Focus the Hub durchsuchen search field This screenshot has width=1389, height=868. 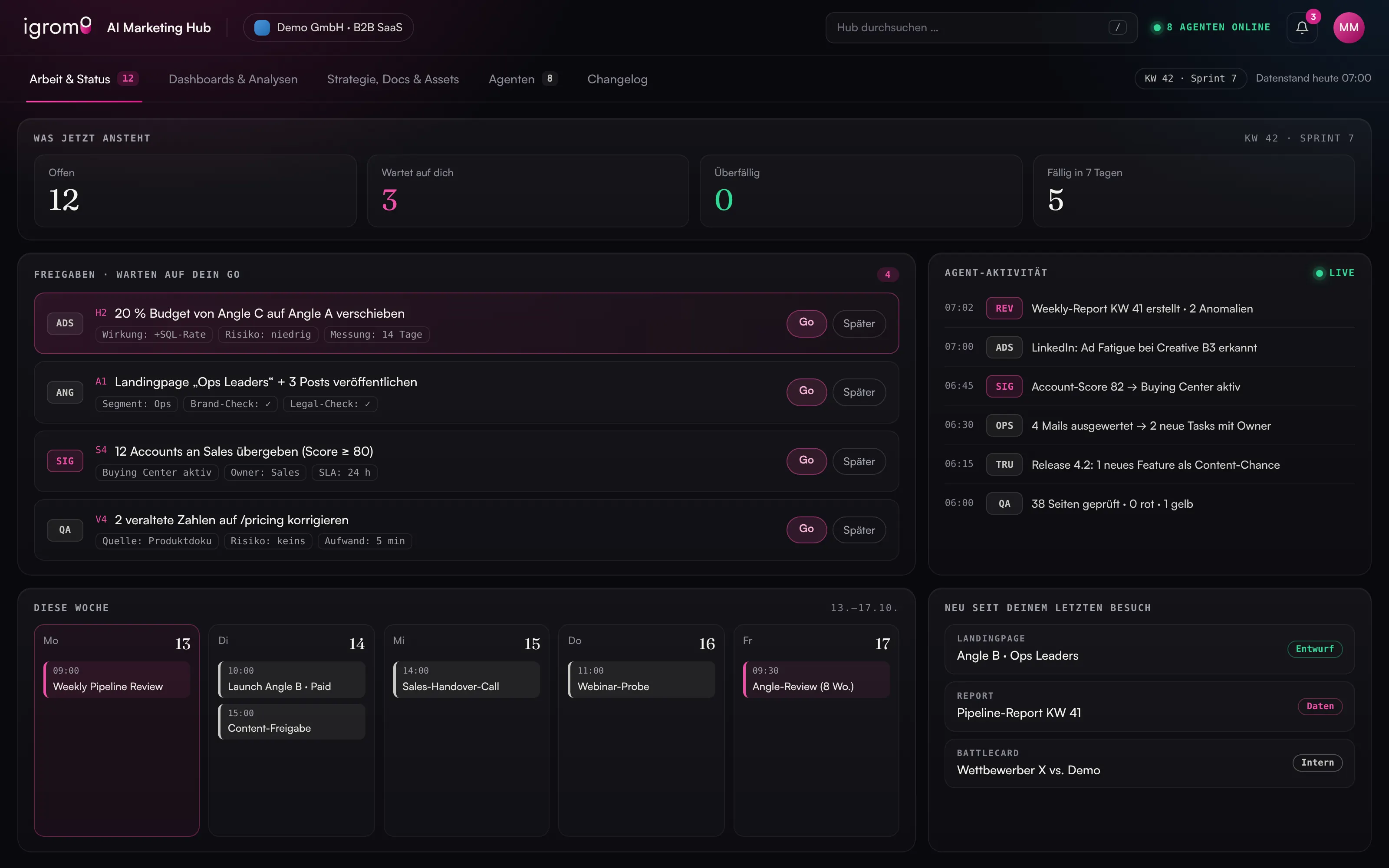tap(981, 27)
